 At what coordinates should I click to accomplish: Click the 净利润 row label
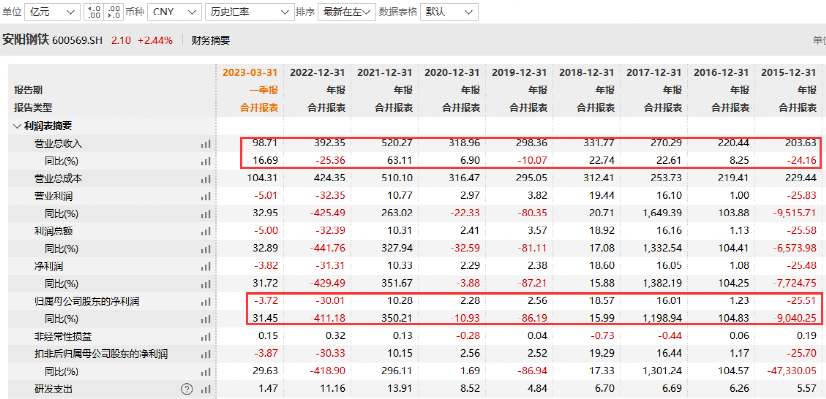49,267
